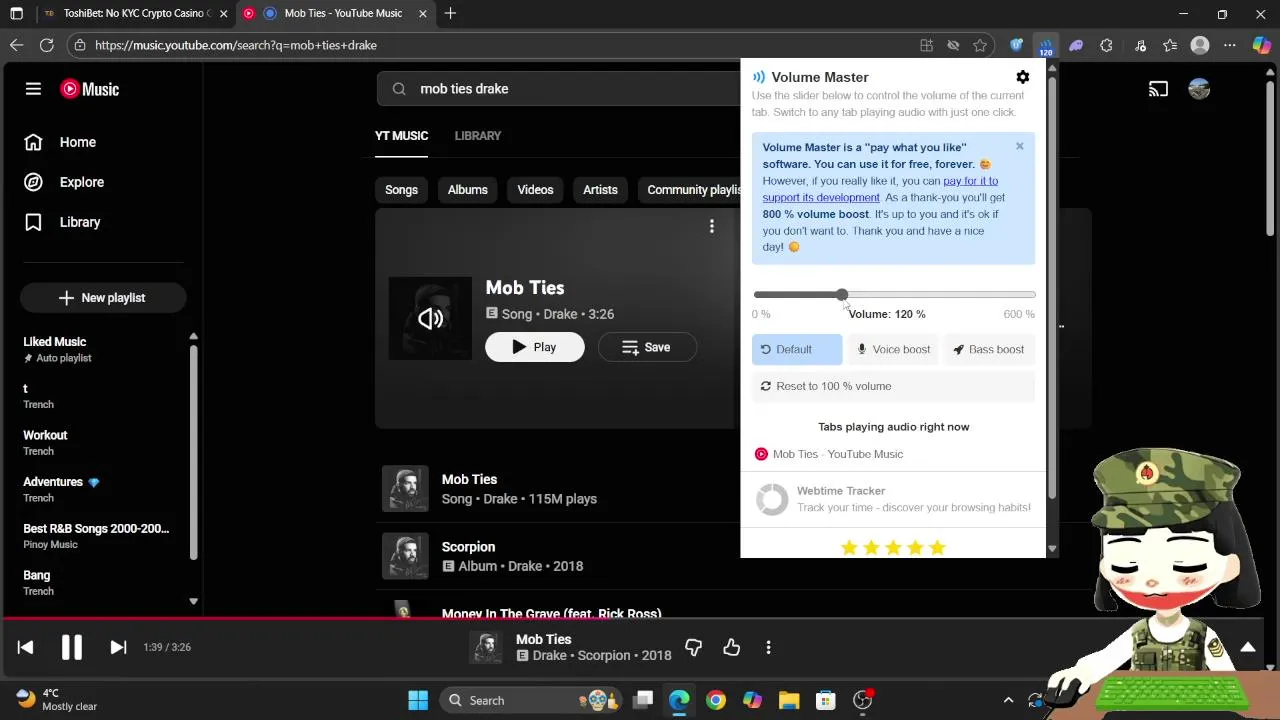Click the search magnifier icon
The height and width of the screenshot is (720, 1280).
(399, 89)
